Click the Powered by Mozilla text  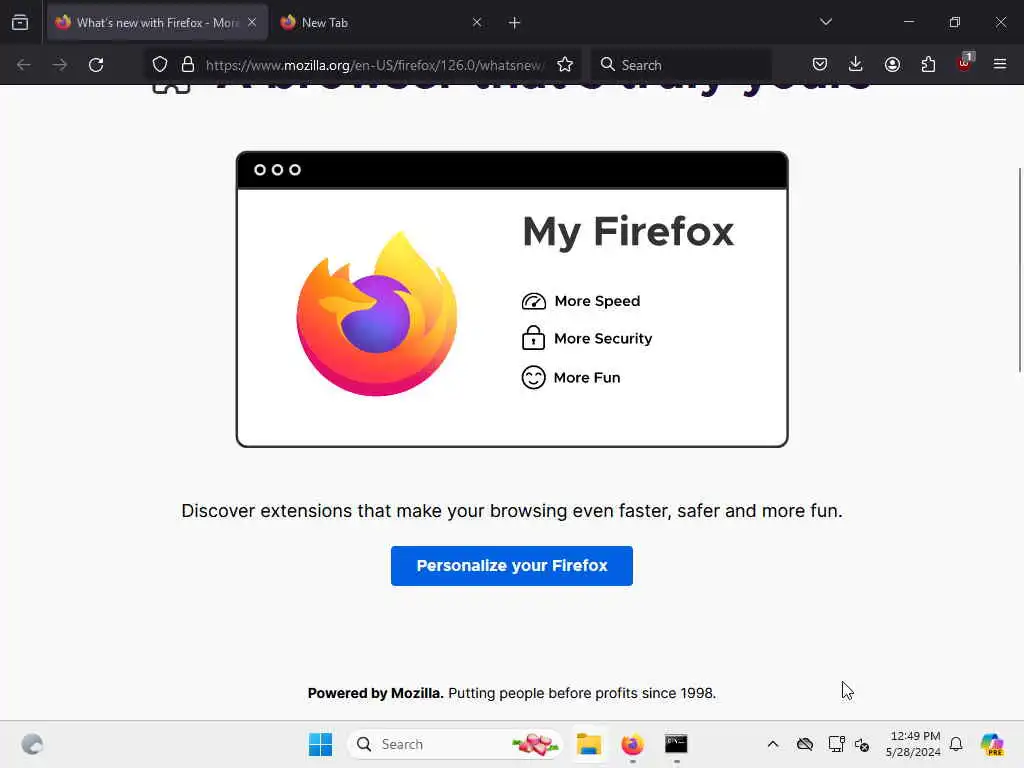pyautogui.click(x=376, y=693)
